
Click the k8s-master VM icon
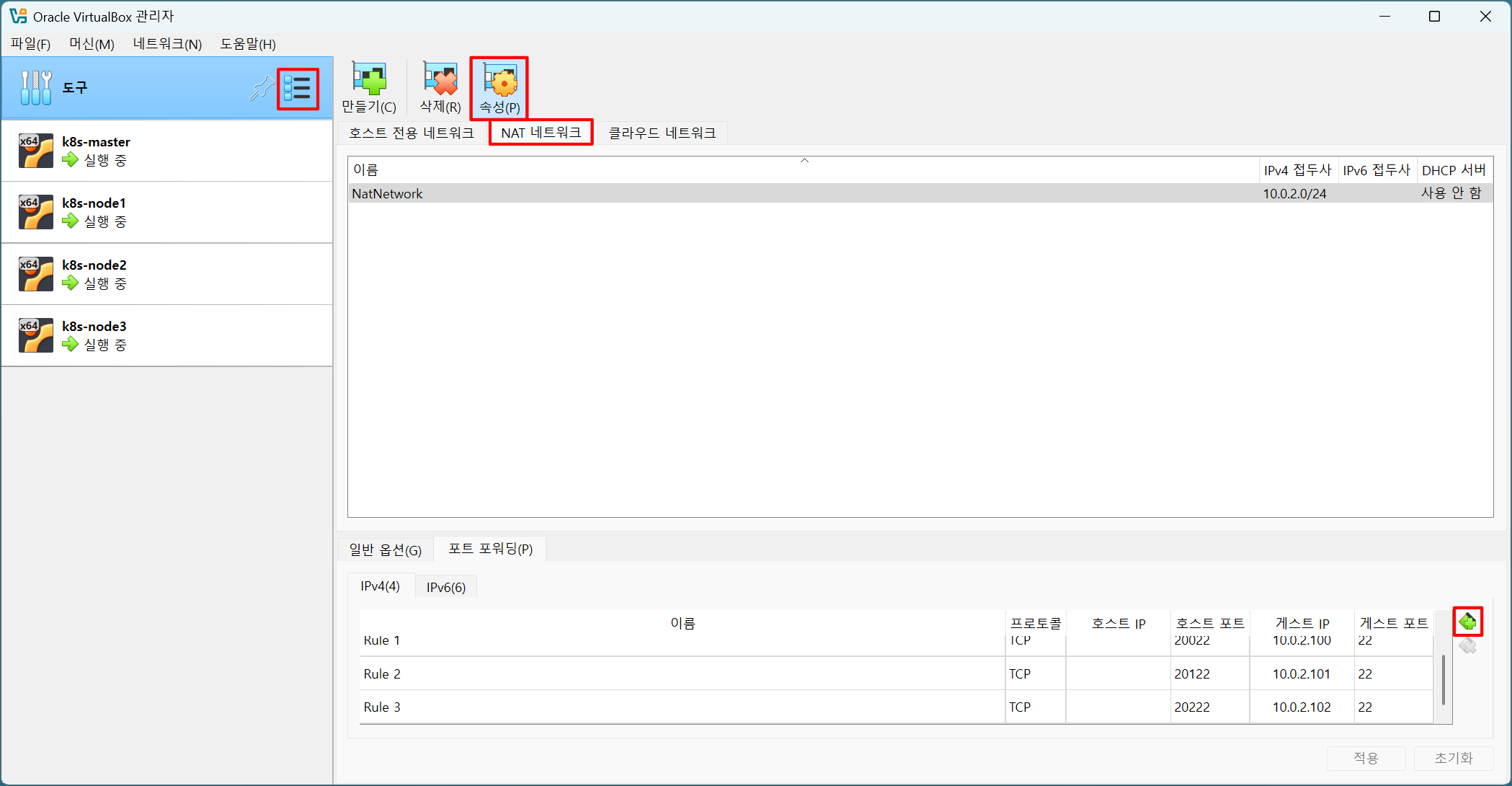36,151
